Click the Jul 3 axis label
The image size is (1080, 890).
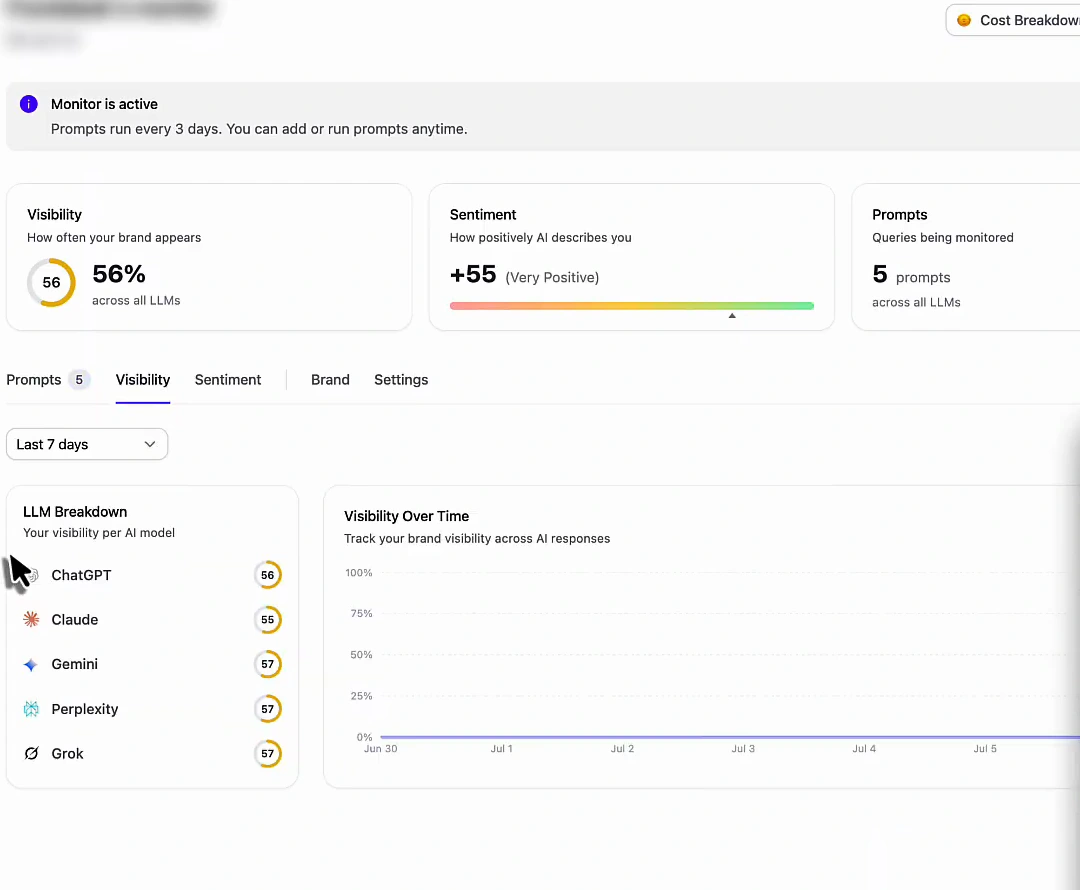click(x=743, y=749)
